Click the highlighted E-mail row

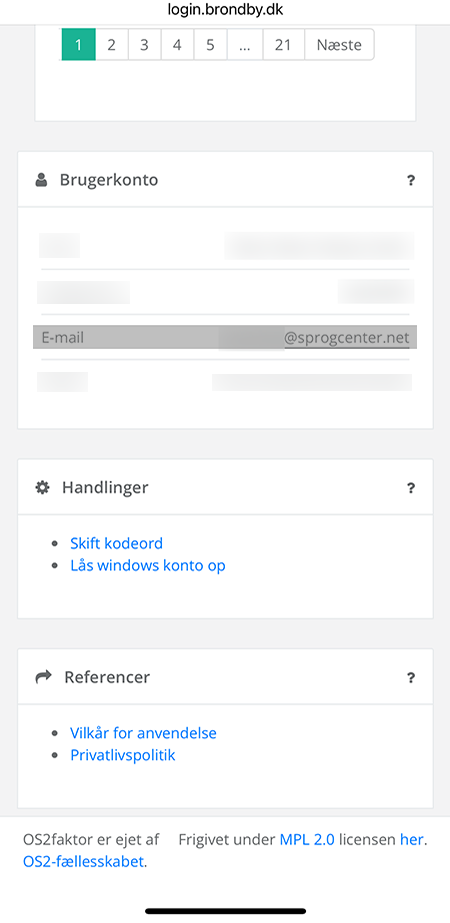(x=225, y=337)
